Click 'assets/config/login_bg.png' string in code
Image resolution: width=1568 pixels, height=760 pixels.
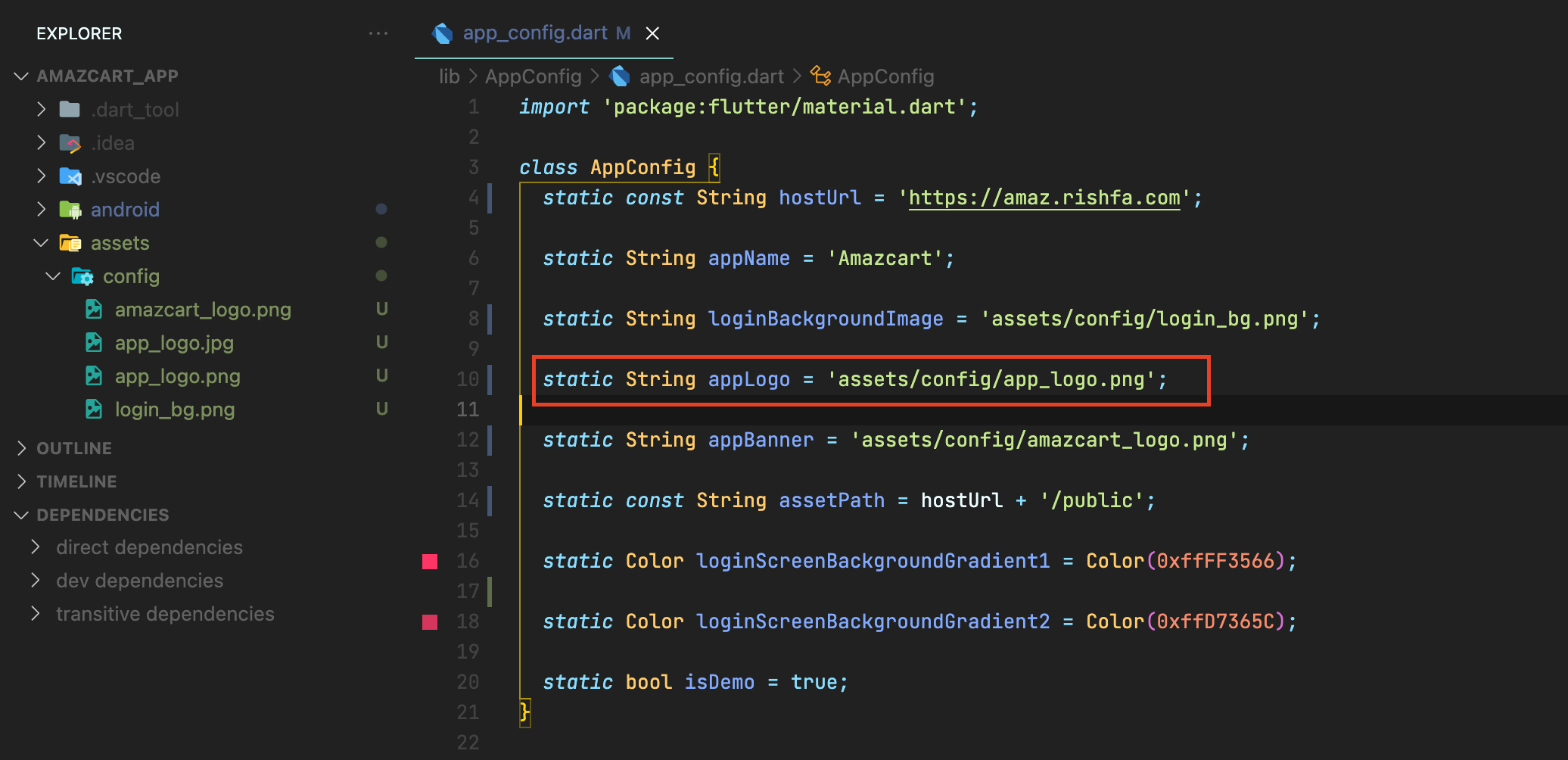coord(1145,319)
